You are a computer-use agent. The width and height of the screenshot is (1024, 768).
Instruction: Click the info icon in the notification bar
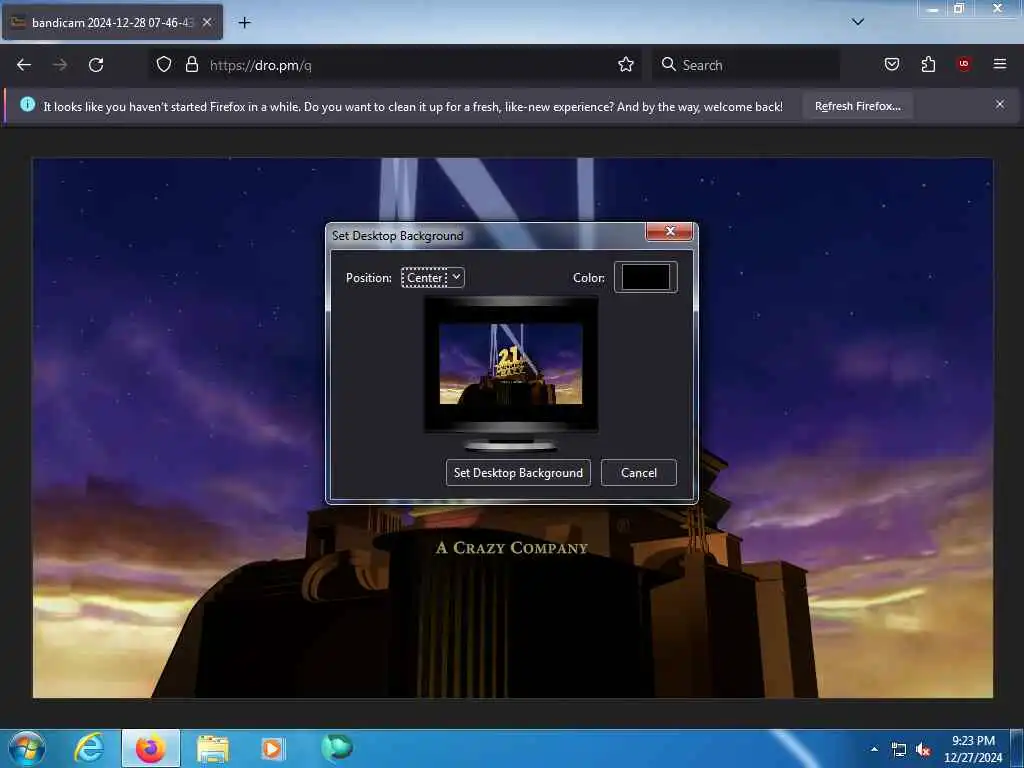coord(27,104)
